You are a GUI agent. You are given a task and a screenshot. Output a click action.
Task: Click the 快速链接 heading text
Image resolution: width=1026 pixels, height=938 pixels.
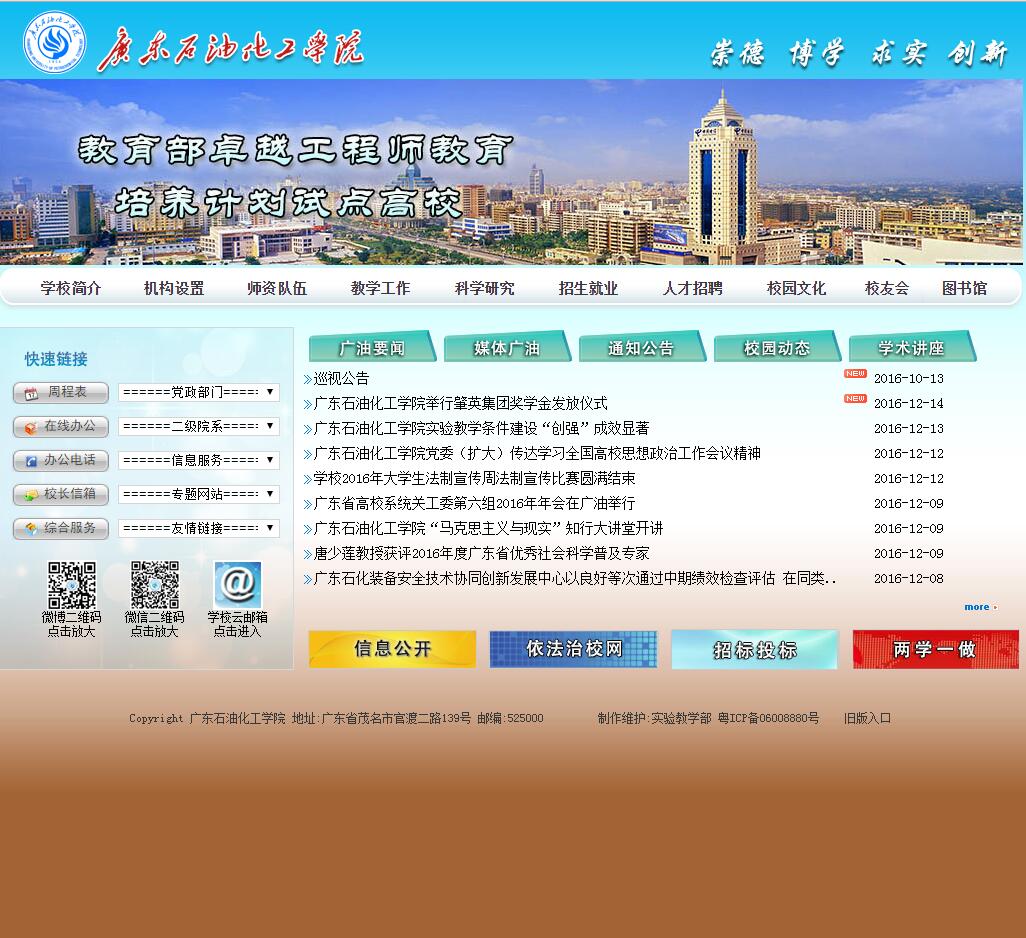point(56,359)
